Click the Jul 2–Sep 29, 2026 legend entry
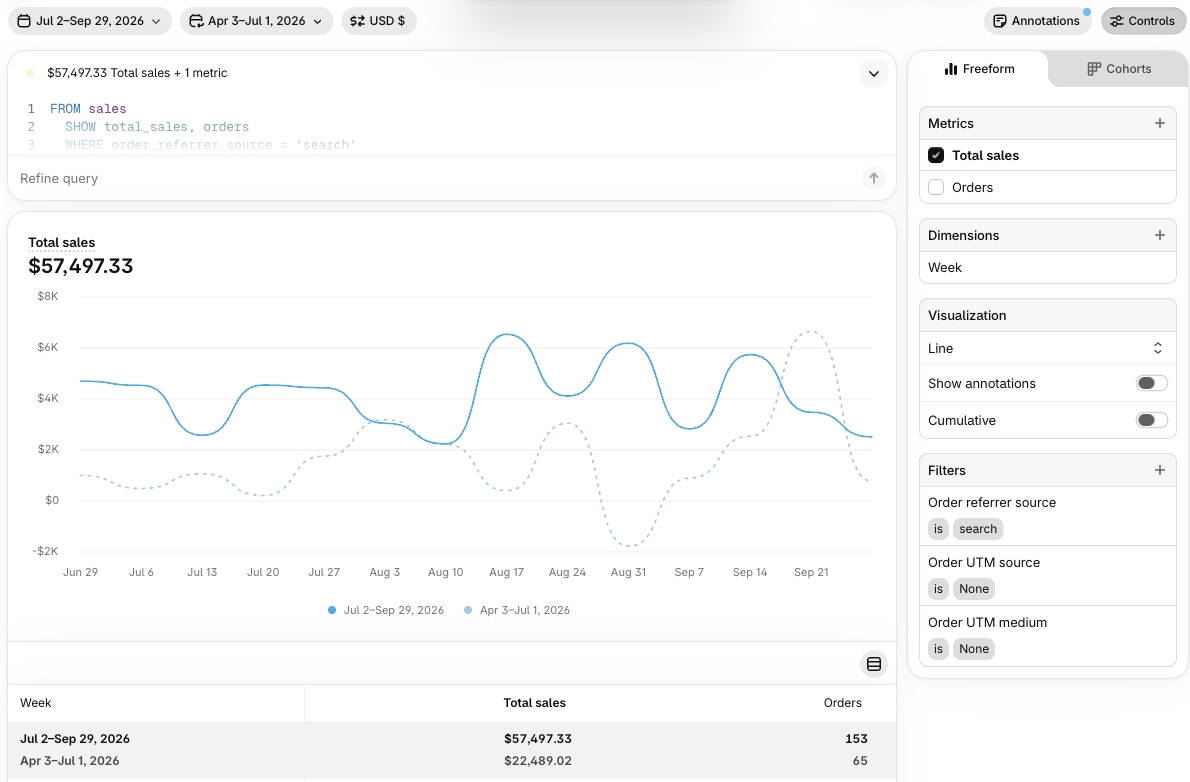Viewport: 1190px width, 782px height. (386, 610)
